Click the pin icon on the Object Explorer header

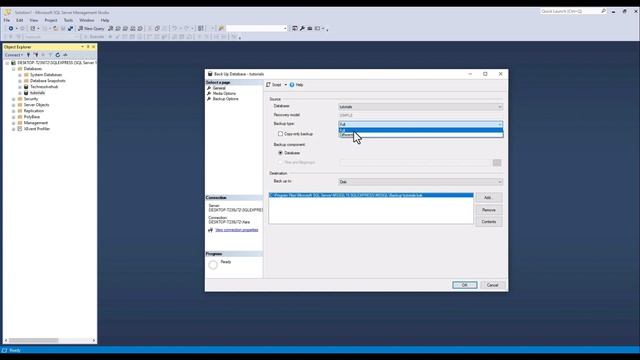[88, 47]
